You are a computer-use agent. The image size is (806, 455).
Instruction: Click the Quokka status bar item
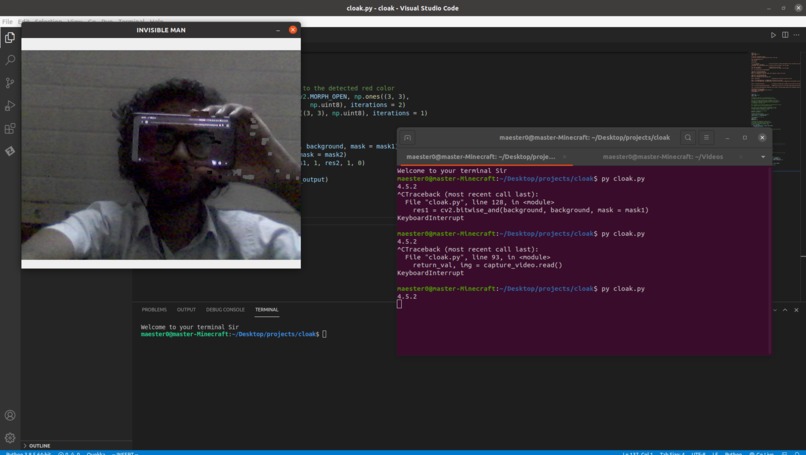tap(96, 453)
